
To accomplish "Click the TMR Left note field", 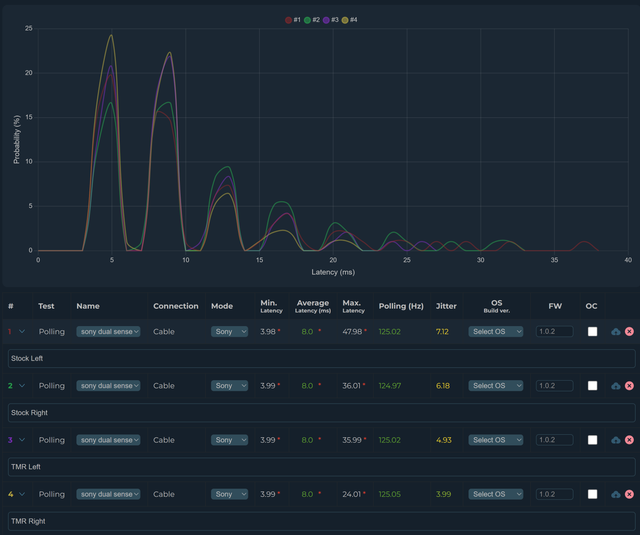I will 322,467.
